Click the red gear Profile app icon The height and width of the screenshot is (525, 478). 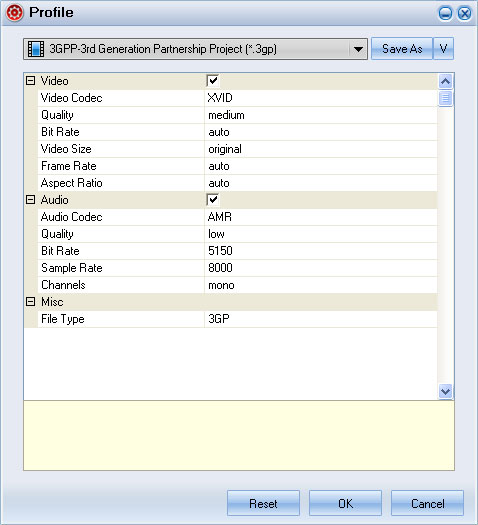click(x=14, y=13)
